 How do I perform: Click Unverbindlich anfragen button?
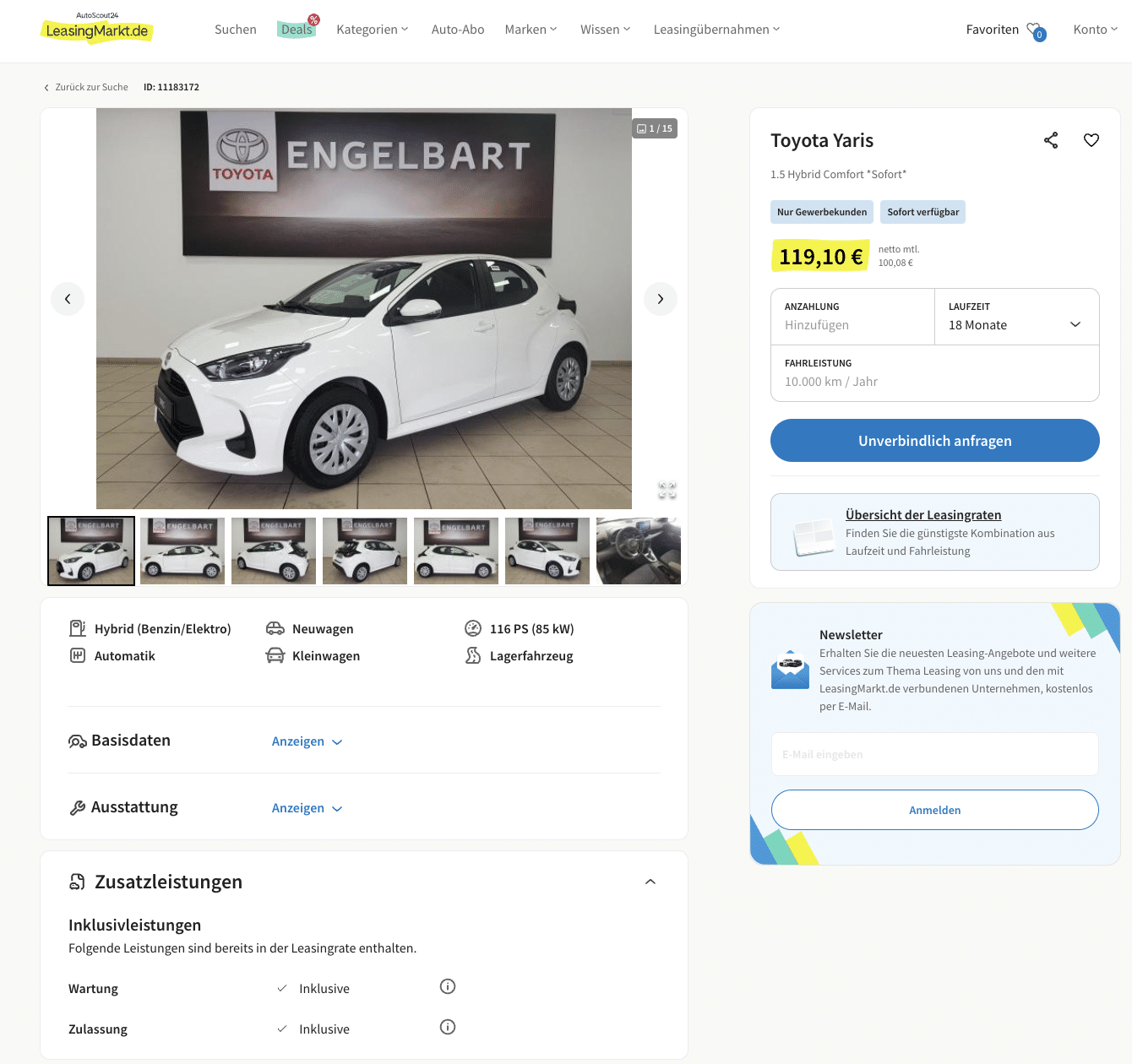(x=935, y=441)
